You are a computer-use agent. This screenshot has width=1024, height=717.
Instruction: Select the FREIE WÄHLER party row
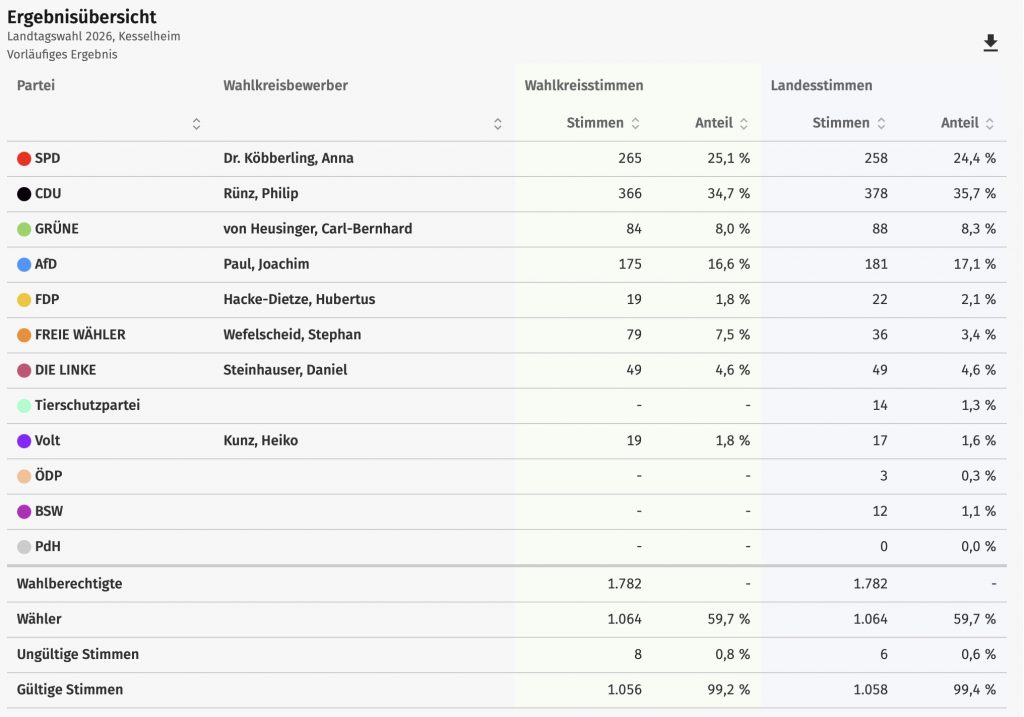click(x=80, y=335)
